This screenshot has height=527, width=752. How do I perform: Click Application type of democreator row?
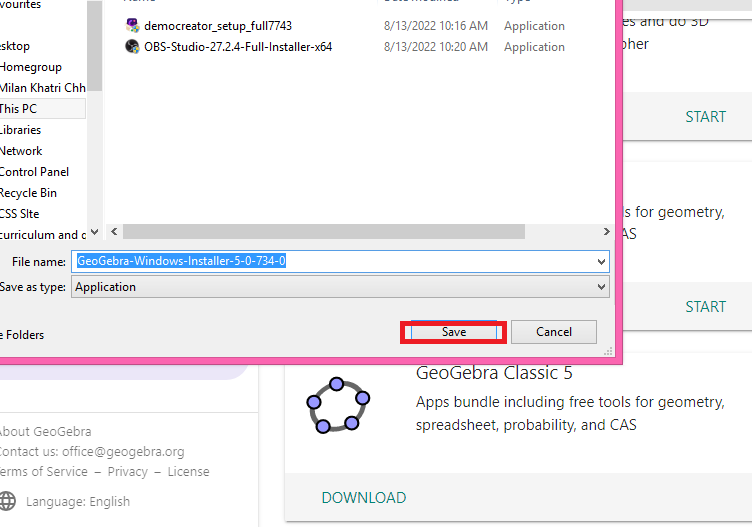(534, 26)
